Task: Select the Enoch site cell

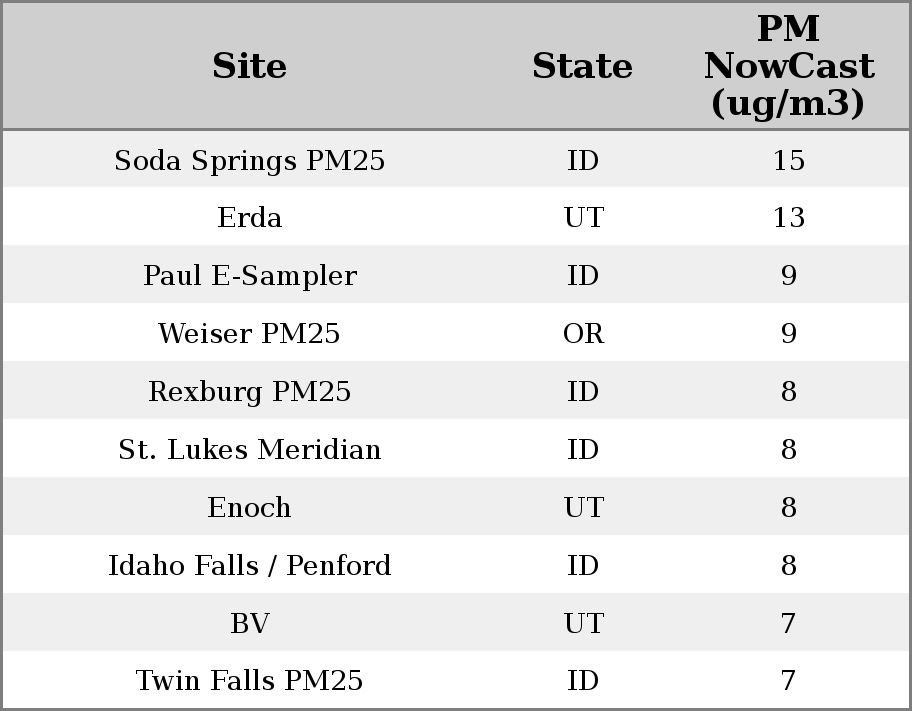Action: pyautogui.click(x=249, y=508)
